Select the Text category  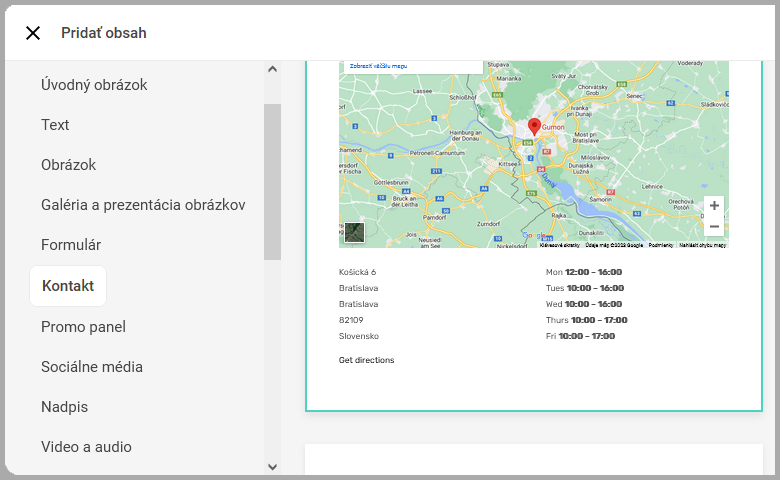(55, 125)
